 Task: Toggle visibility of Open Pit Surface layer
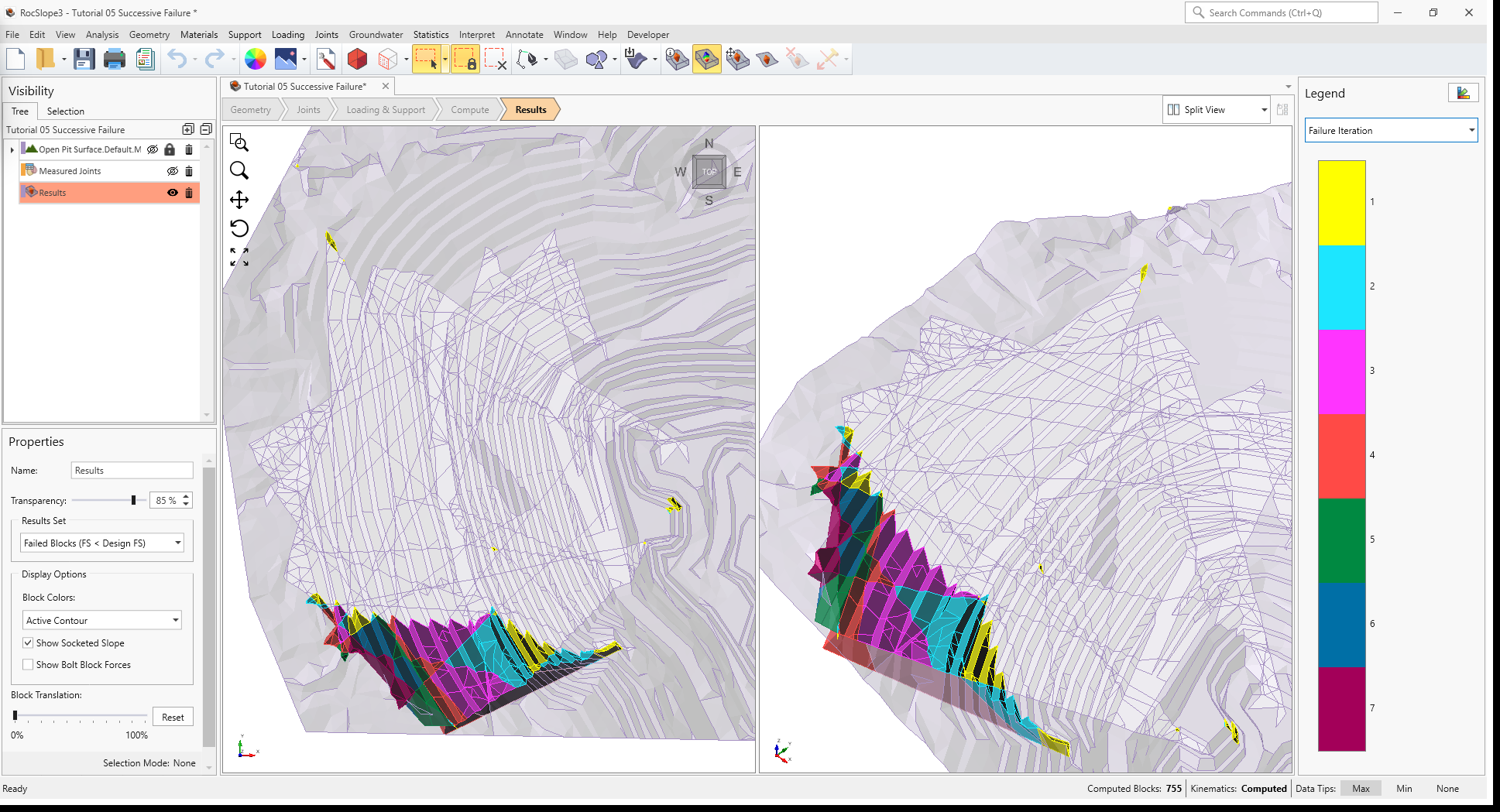point(153,149)
